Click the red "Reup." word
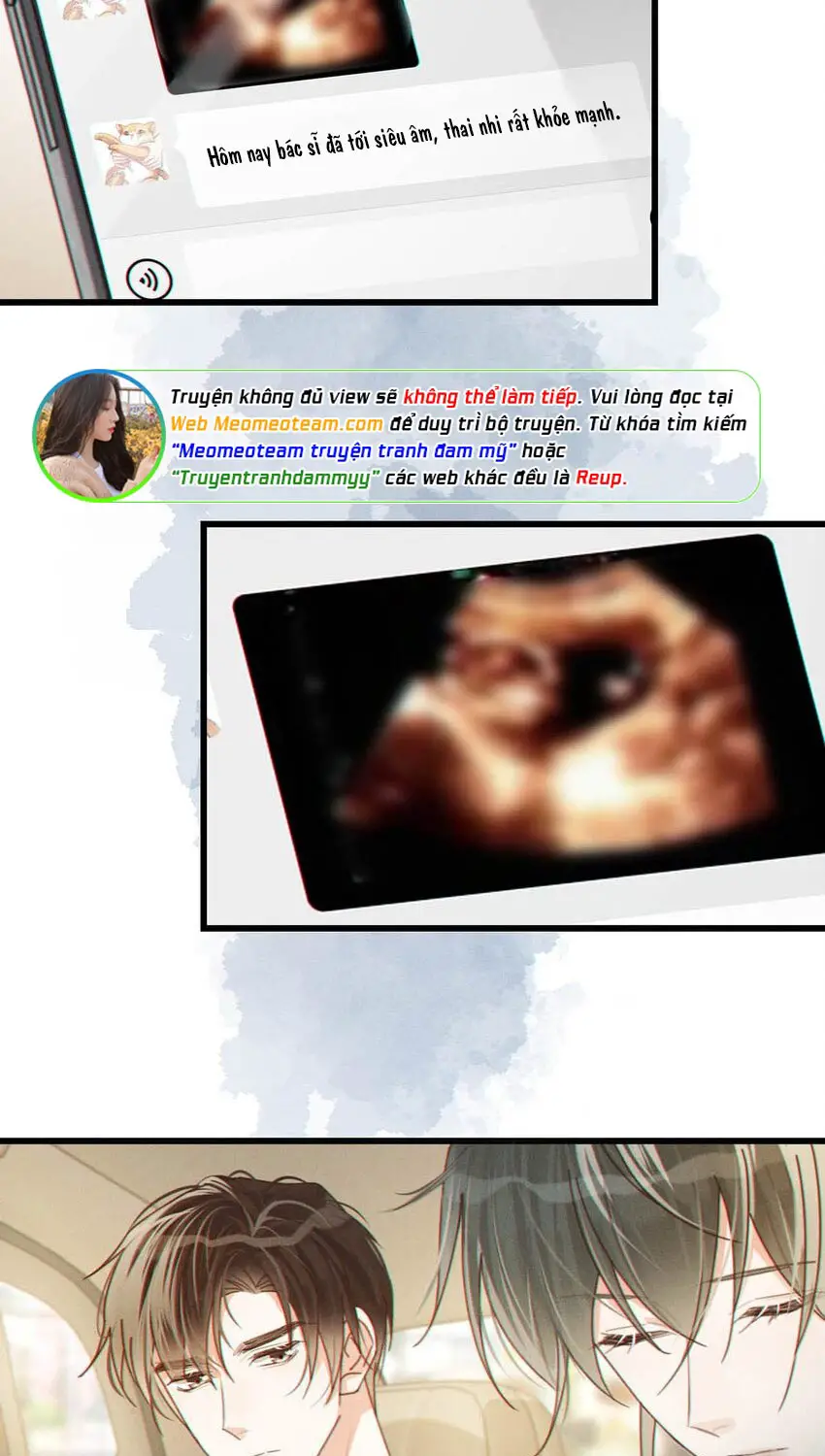The height and width of the screenshot is (1456, 825). click(x=601, y=478)
